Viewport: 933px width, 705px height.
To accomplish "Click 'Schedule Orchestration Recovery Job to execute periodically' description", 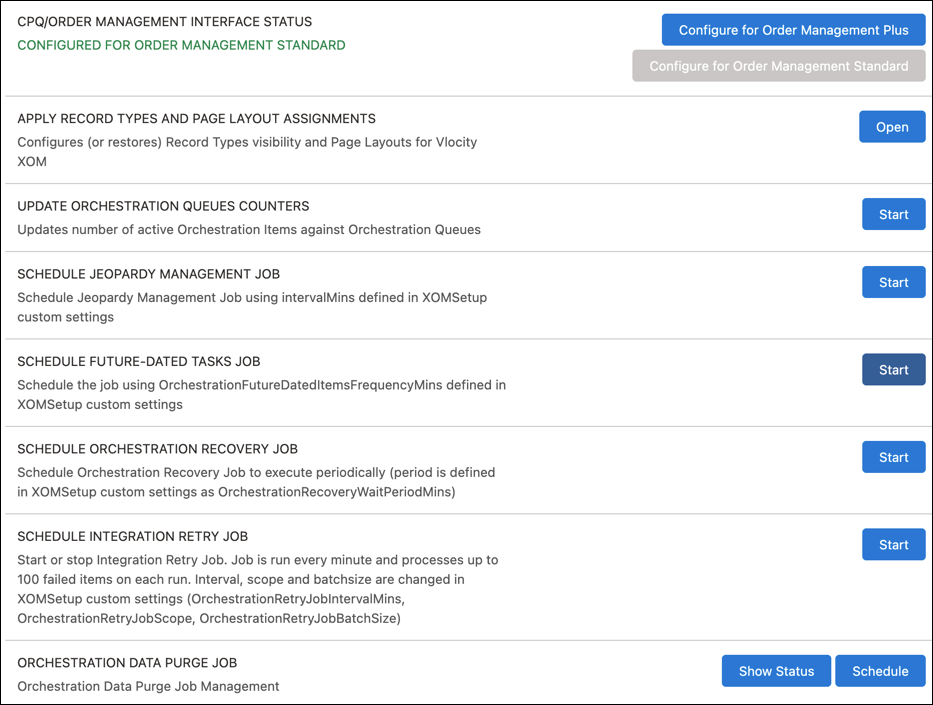I will 256,482.
